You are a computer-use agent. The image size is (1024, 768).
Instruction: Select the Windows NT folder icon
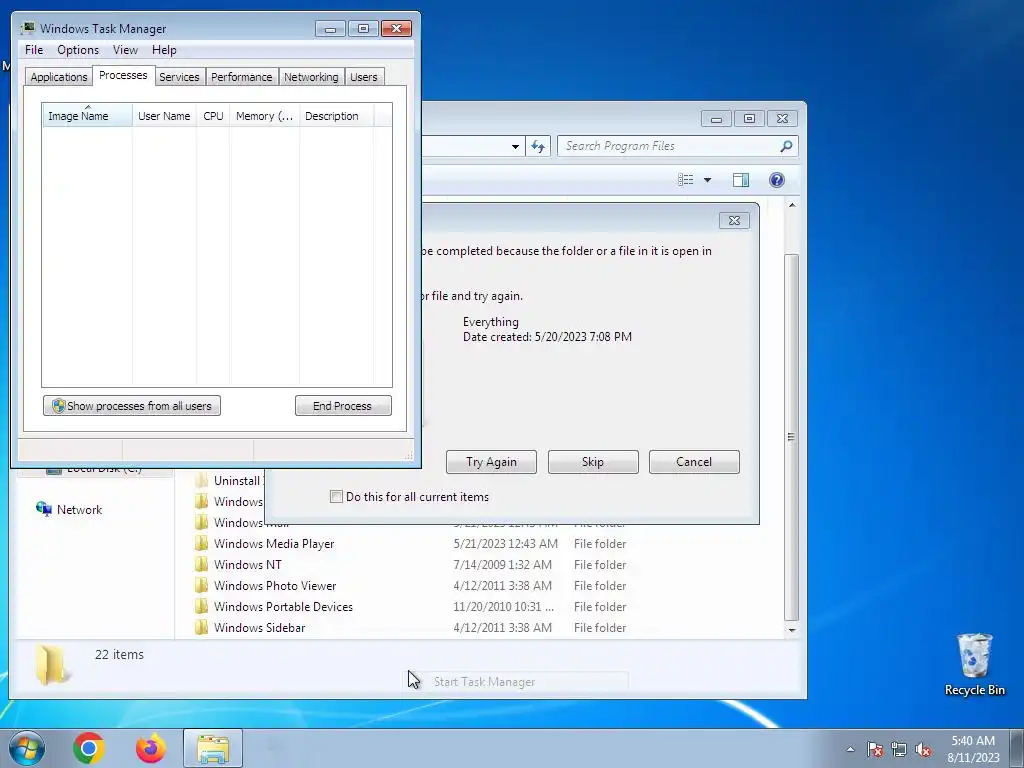coord(202,564)
